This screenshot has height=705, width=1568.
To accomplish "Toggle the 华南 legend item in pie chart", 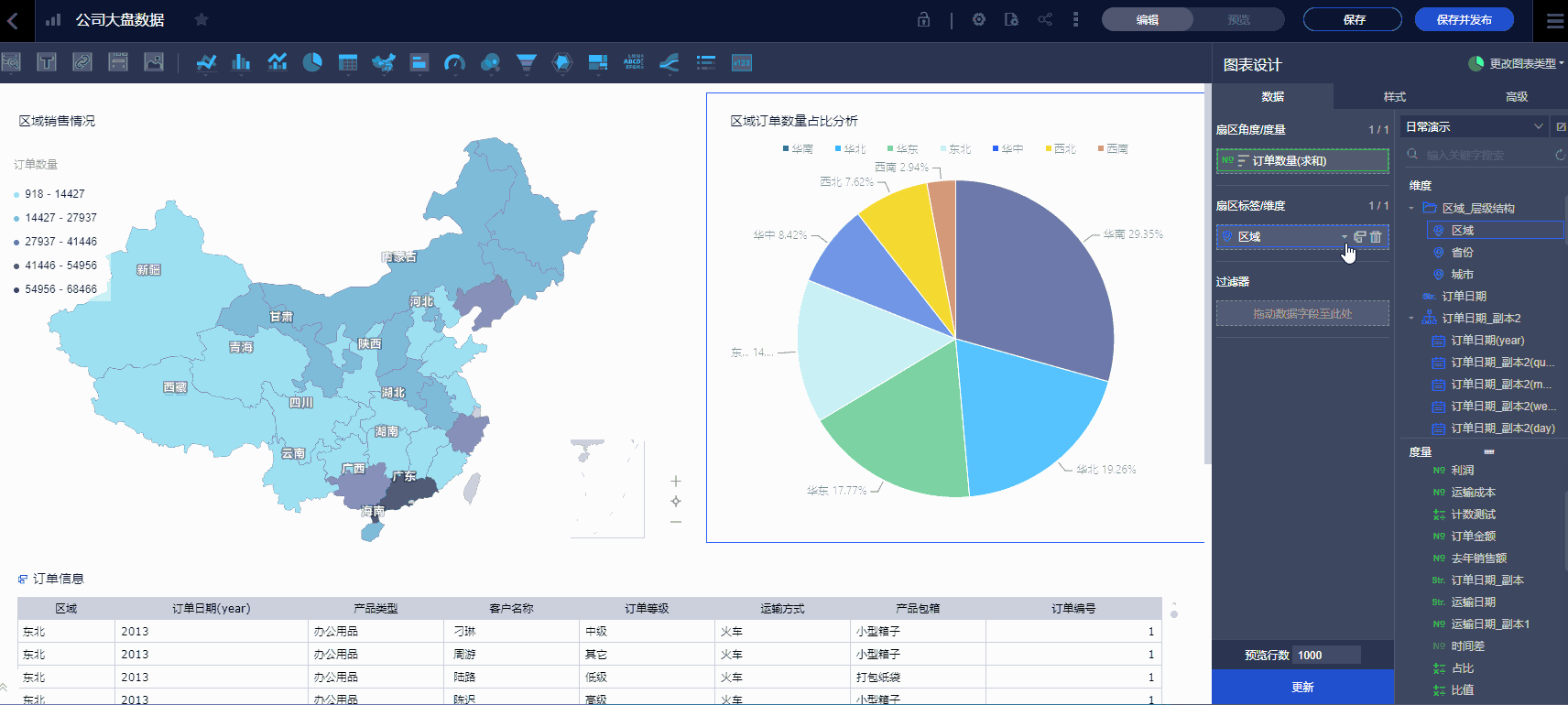I will 798,148.
